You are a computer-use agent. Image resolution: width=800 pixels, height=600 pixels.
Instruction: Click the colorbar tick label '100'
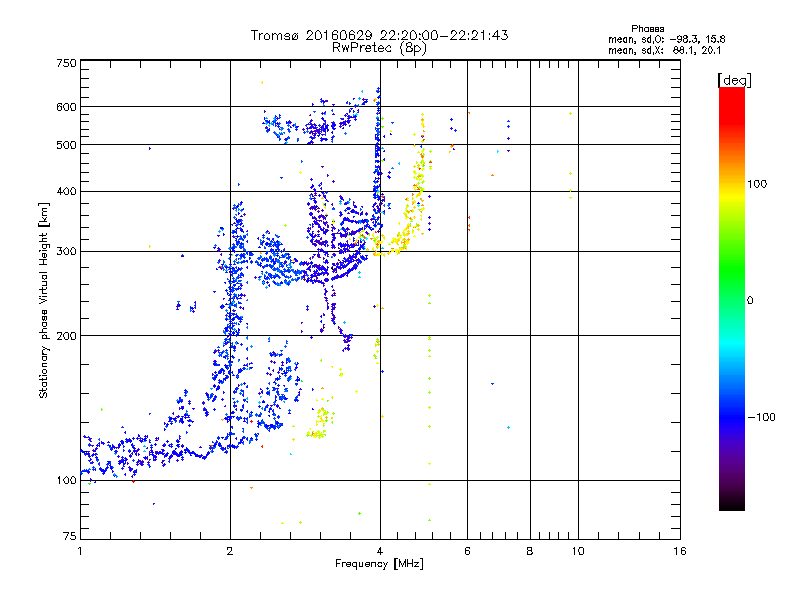point(757,184)
